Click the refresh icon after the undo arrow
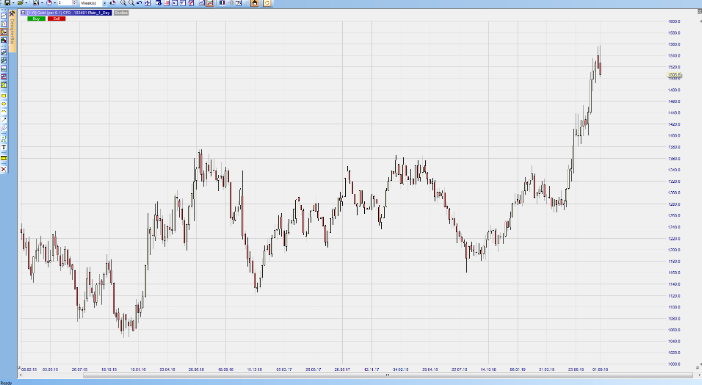The height and width of the screenshot is (385, 702). point(147,3)
